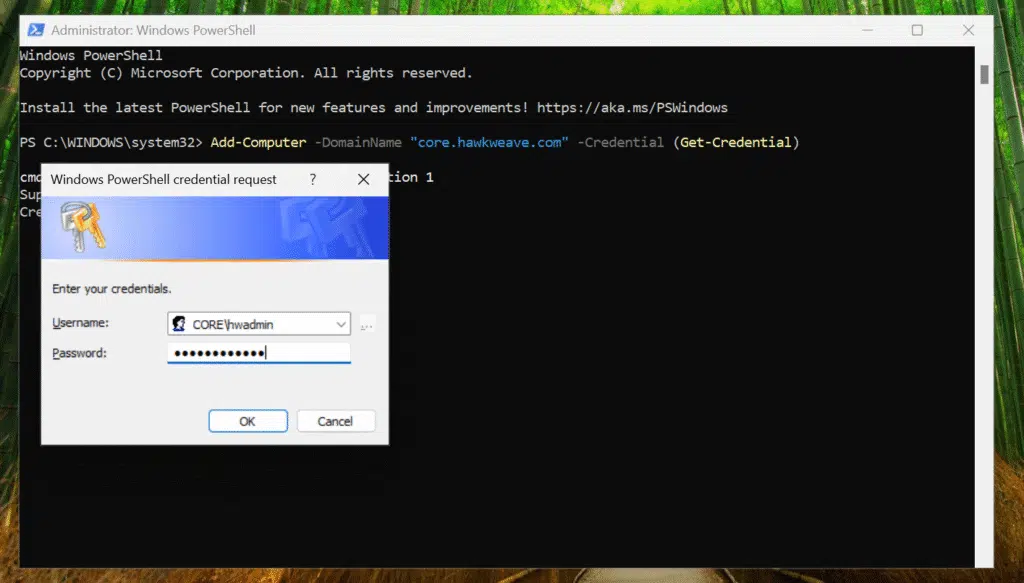Close the credential request dialog with X
The height and width of the screenshot is (583, 1024).
pos(364,179)
